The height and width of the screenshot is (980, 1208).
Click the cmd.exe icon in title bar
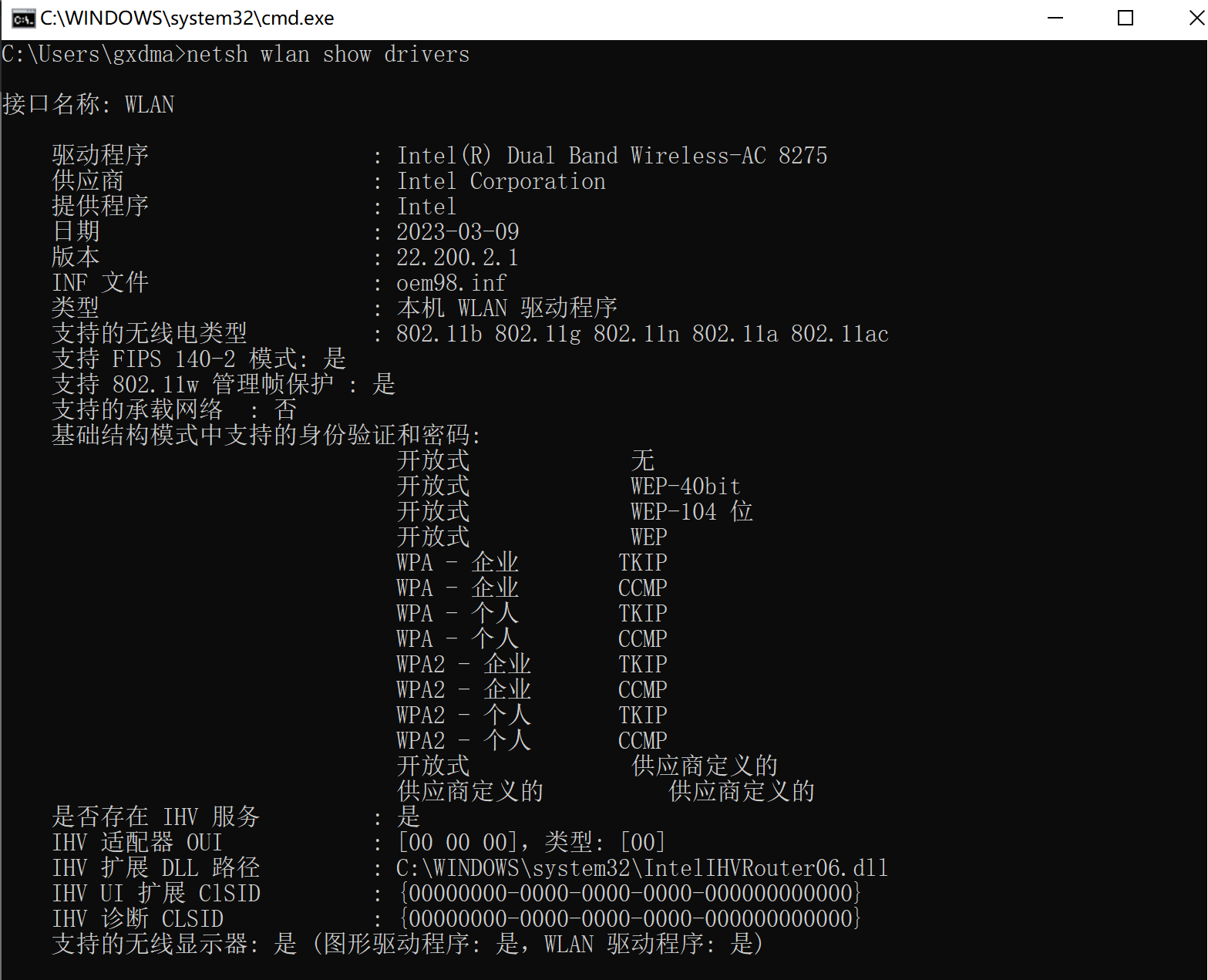click(x=23, y=19)
